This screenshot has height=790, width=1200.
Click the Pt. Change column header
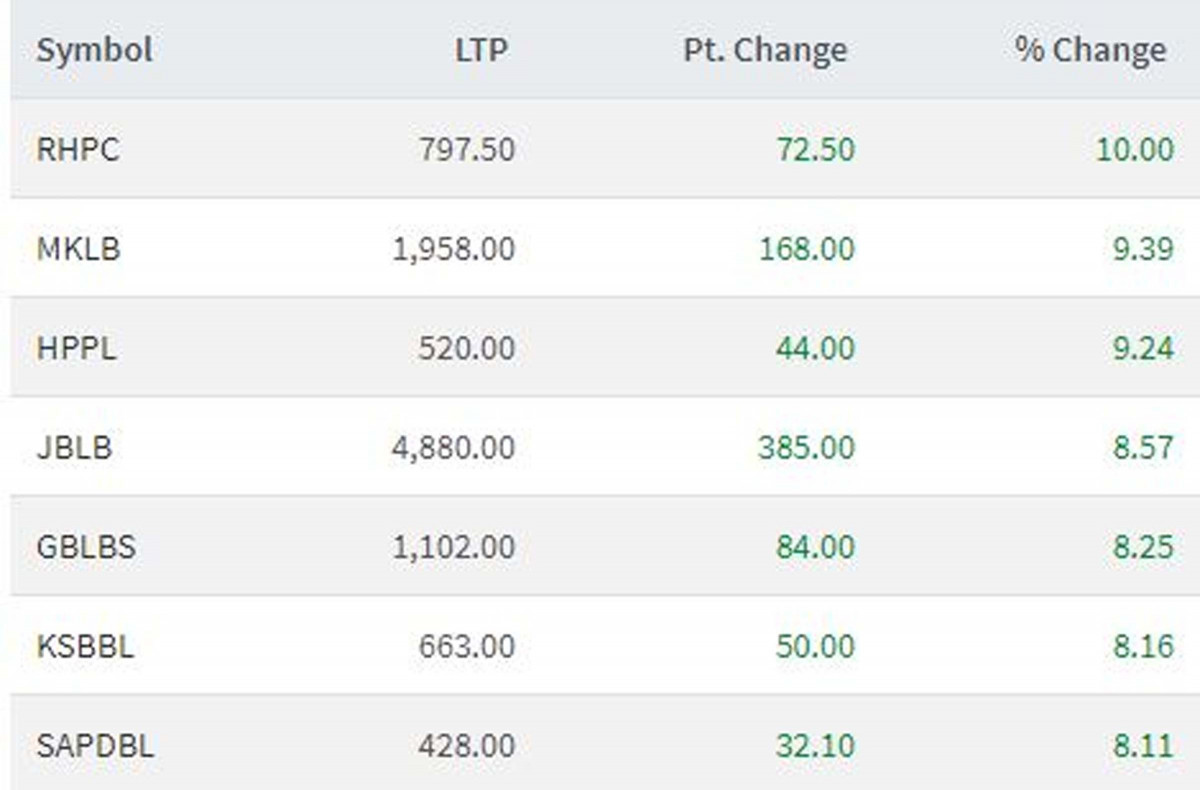(765, 50)
